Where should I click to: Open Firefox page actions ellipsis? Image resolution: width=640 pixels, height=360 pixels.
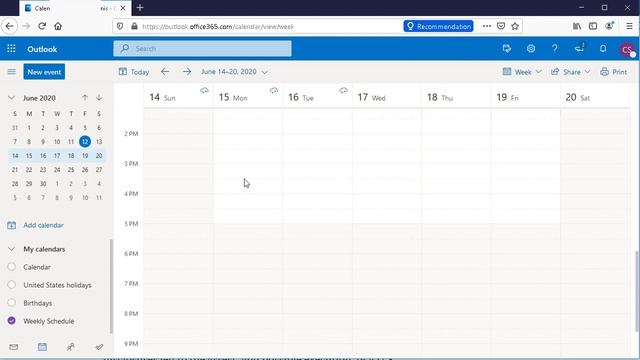pos(487,26)
